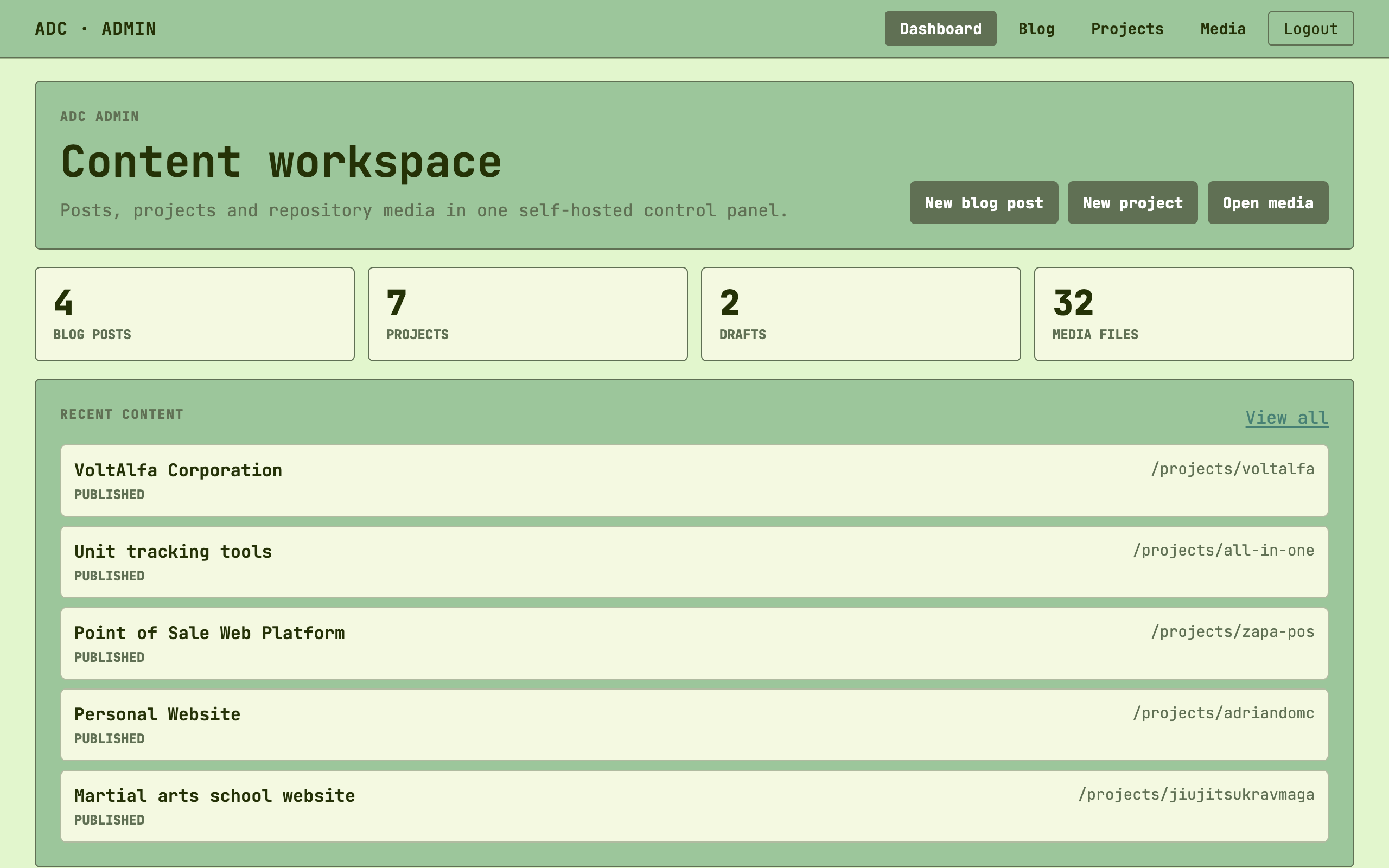This screenshot has width=1389, height=868.
Task: Click the Logout button
Action: [1310, 29]
